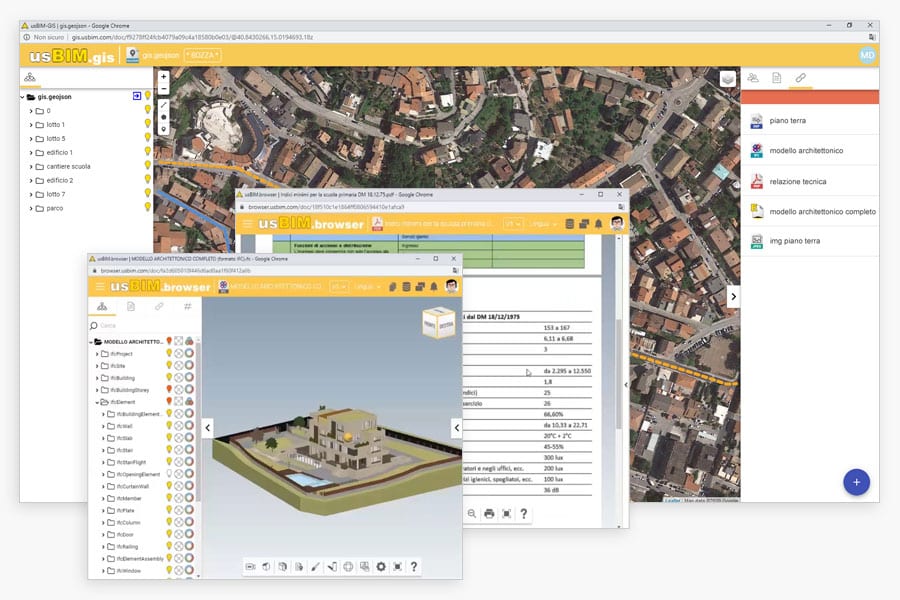This screenshot has width=900, height=600.
Task: Open the MD user avatar in usBIM.gis
Action: 867,55
